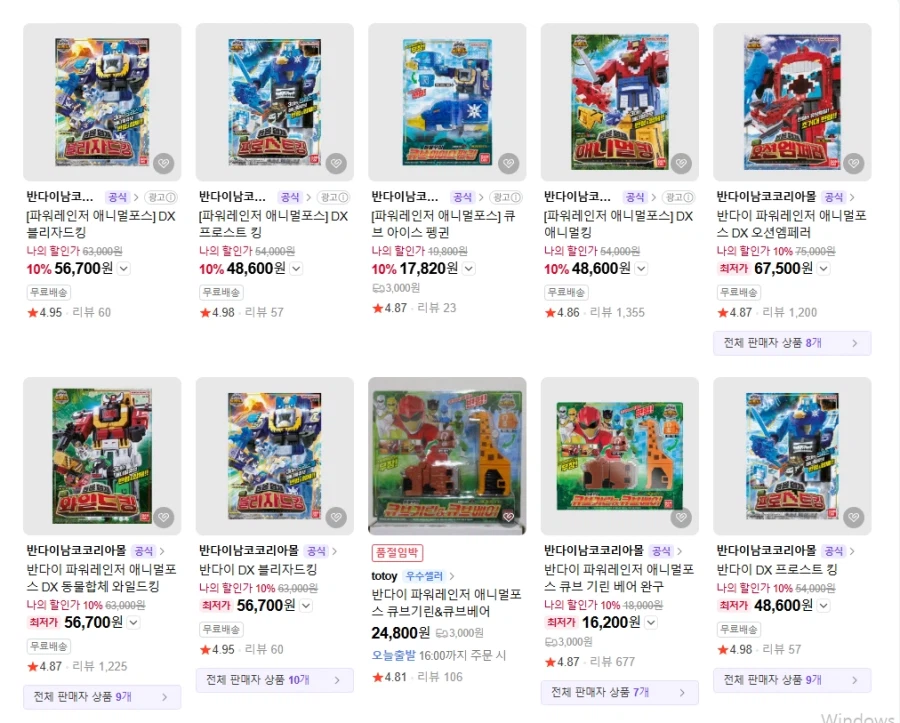Click heart icon on 반다이 DX 프로스트 킹 image

tap(854, 518)
